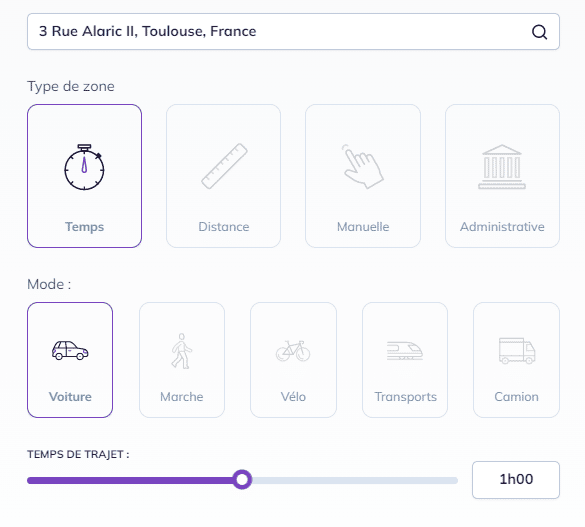Choose the ruler Distance icon

click(x=224, y=166)
